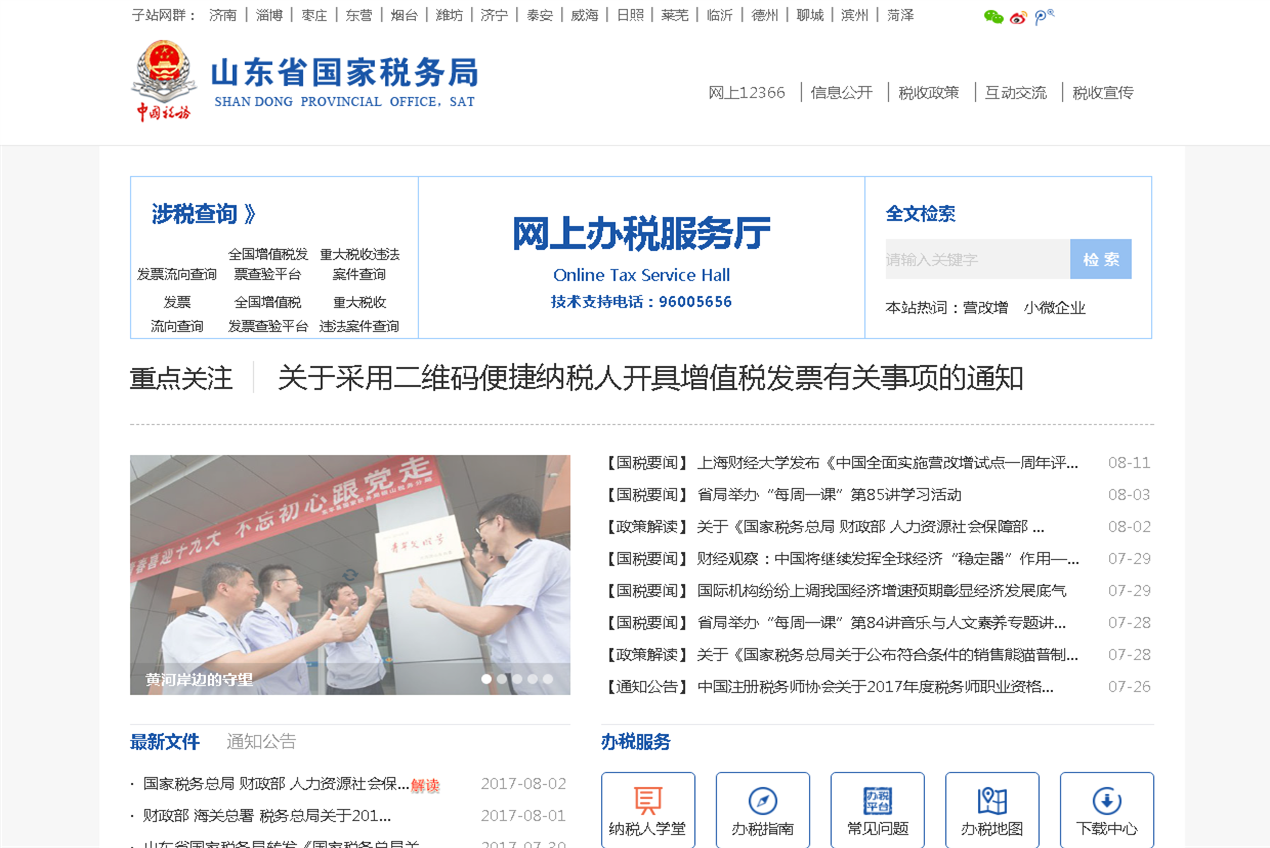Click 办税服务 section heading
Viewport: 1270px width, 848px height.
(636, 742)
